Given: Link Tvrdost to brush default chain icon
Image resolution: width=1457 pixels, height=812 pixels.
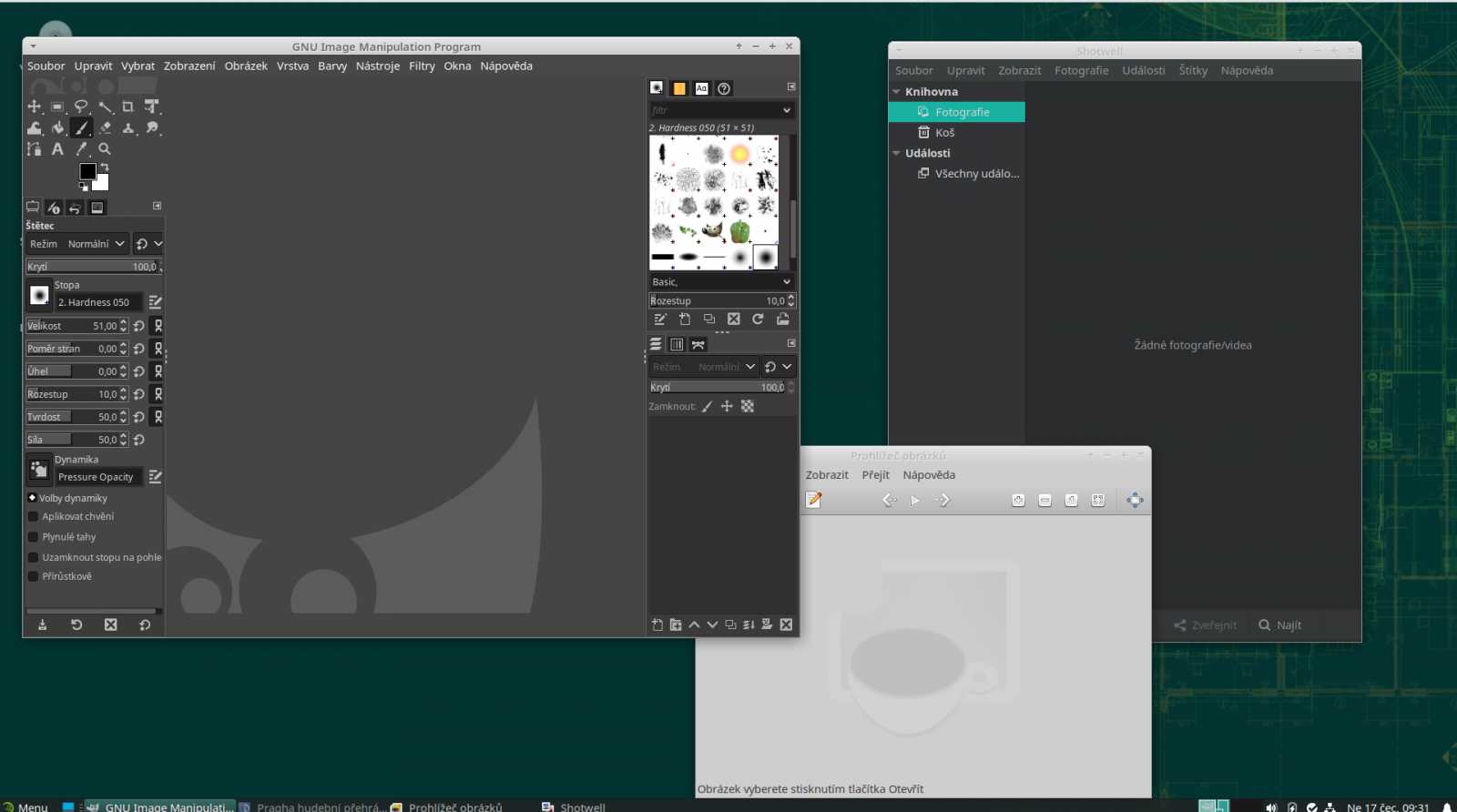Looking at the screenshot, I should pos(158,417).
